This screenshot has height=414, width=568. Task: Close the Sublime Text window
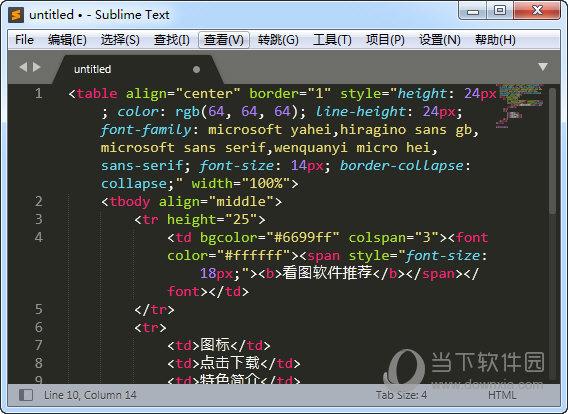(537, 10)
